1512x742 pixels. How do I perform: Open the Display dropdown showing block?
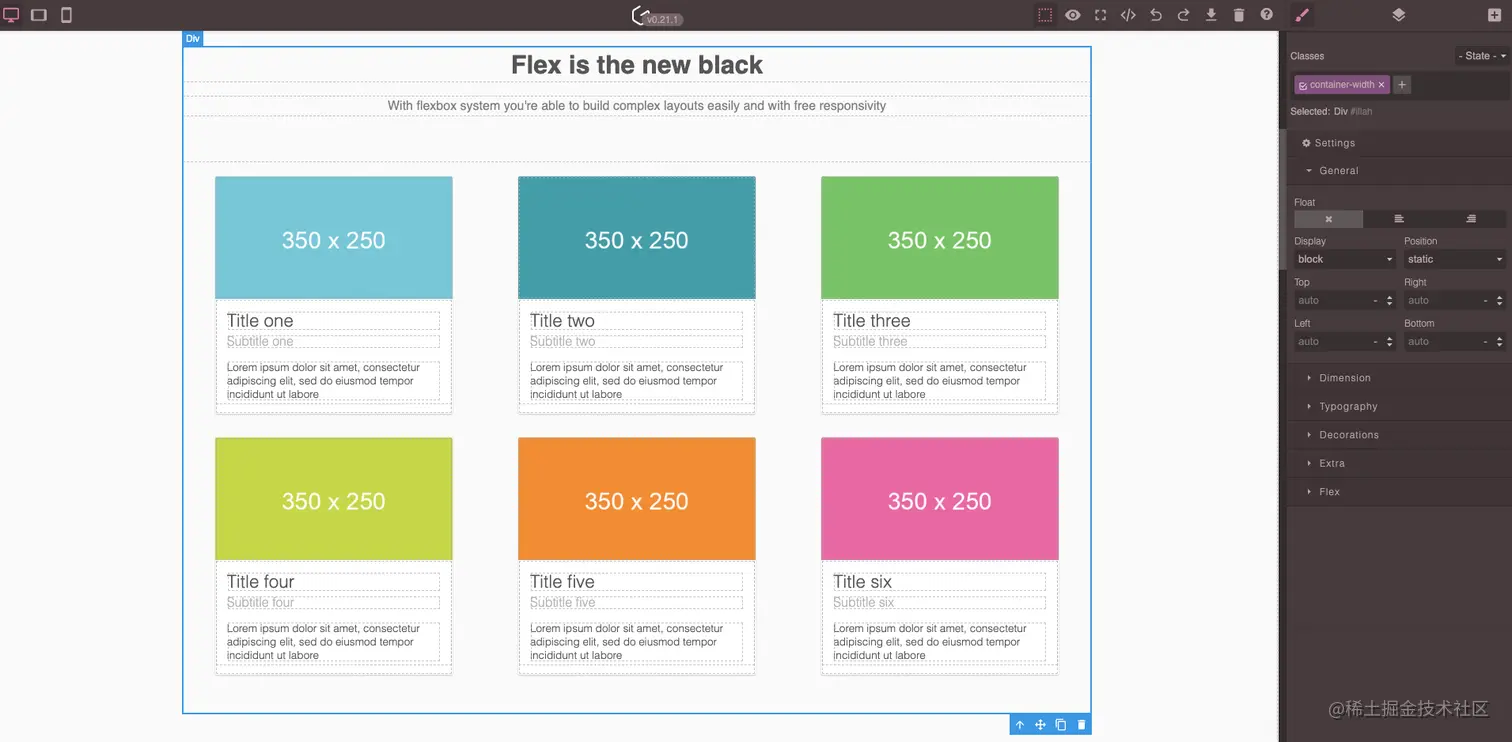pos(1345,259)
